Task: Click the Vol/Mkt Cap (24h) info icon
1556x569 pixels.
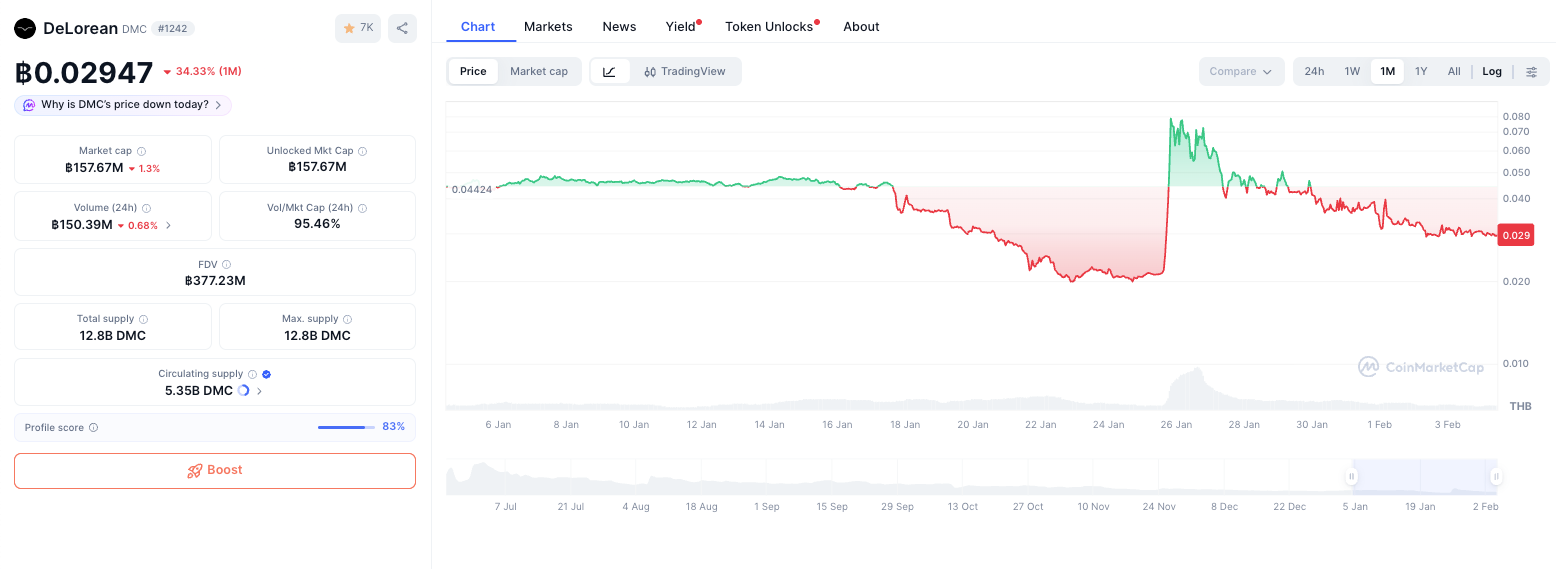Action: click(x=362, y=208)
